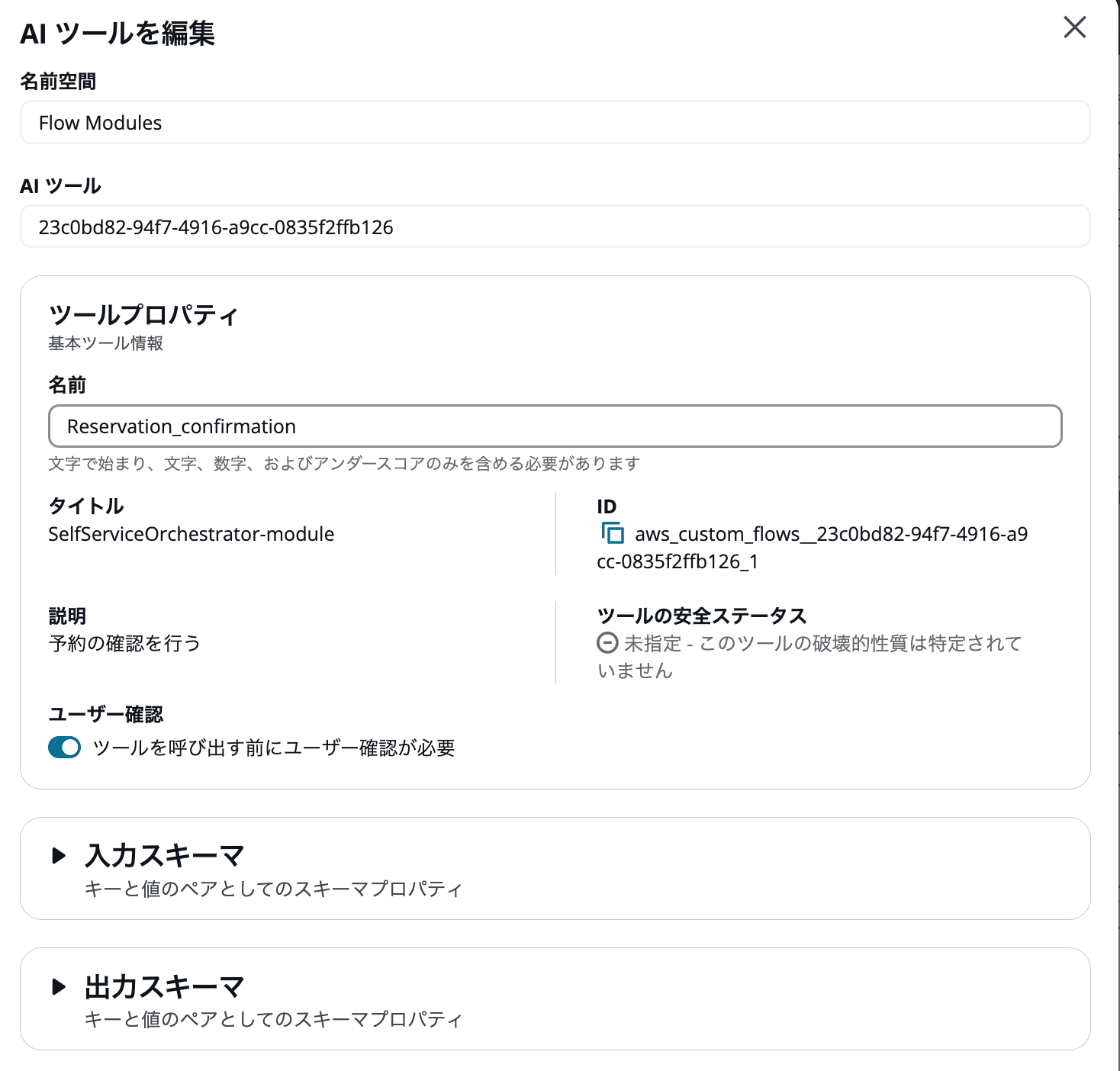Image resolution: width=1120 pixels, height=1071 pixels.
Task: Copy the aws_custom_flows tool ID
Action: pyautogui.click(x=613, y=534)
